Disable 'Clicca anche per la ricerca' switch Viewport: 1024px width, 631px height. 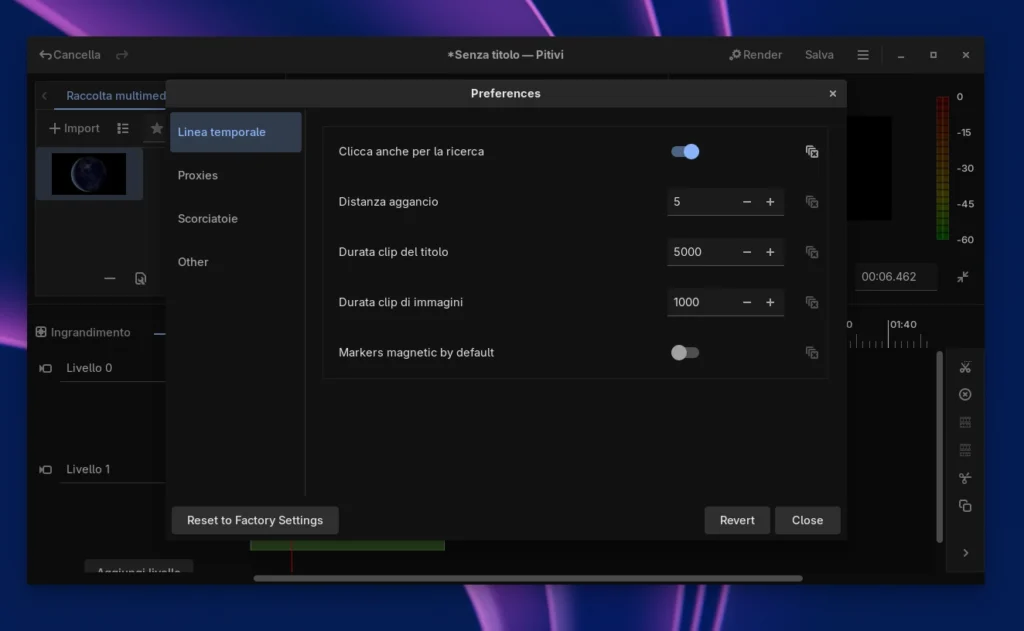tap(685, 152)
